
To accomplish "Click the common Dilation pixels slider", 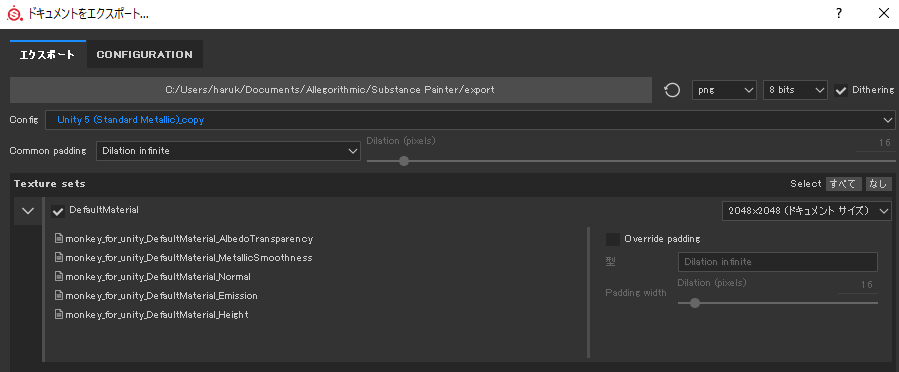I will pyautogui.click(x=631, y=161).
